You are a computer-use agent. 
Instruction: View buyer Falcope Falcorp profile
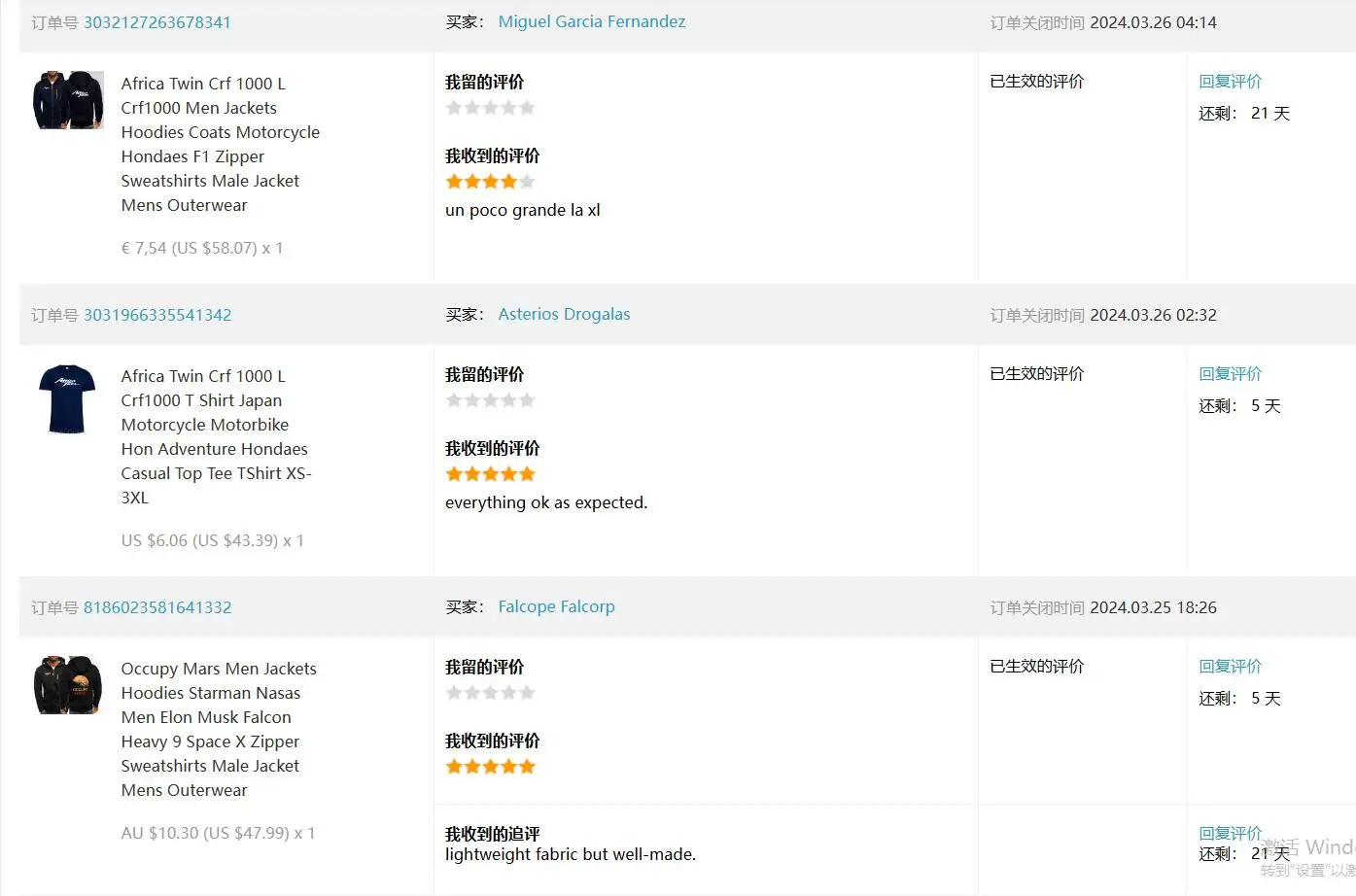point(556,606)
